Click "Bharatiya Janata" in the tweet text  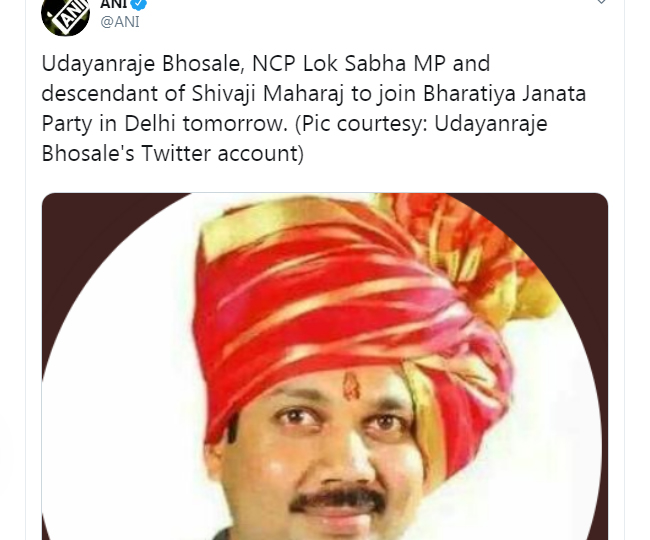[504, 94]
